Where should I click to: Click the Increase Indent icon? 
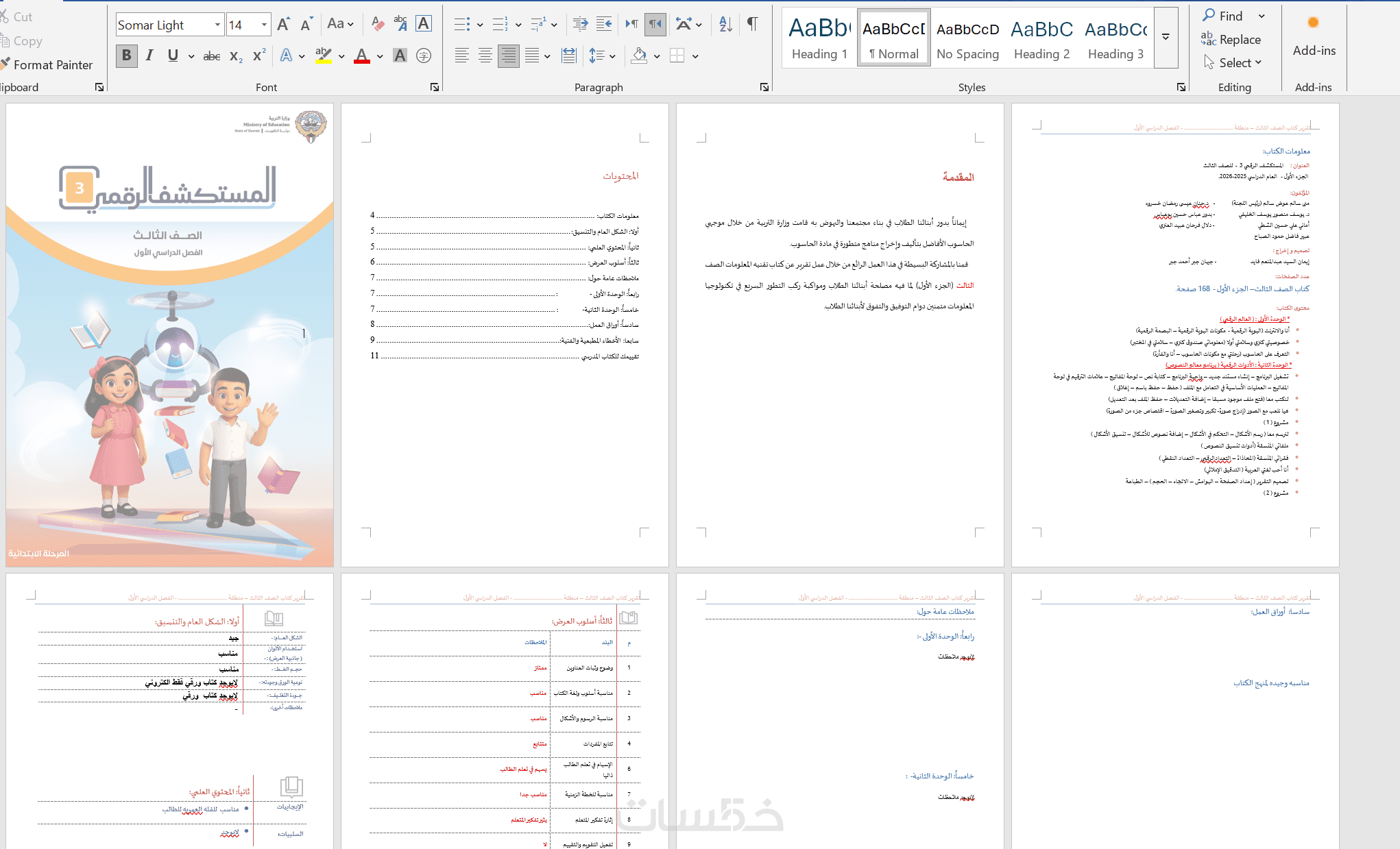point(603,25)
